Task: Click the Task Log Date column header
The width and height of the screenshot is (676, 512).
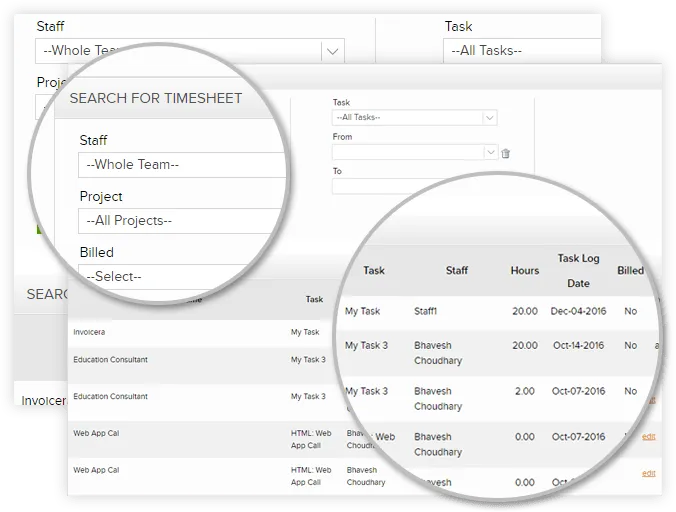Action: coord(578,271)
